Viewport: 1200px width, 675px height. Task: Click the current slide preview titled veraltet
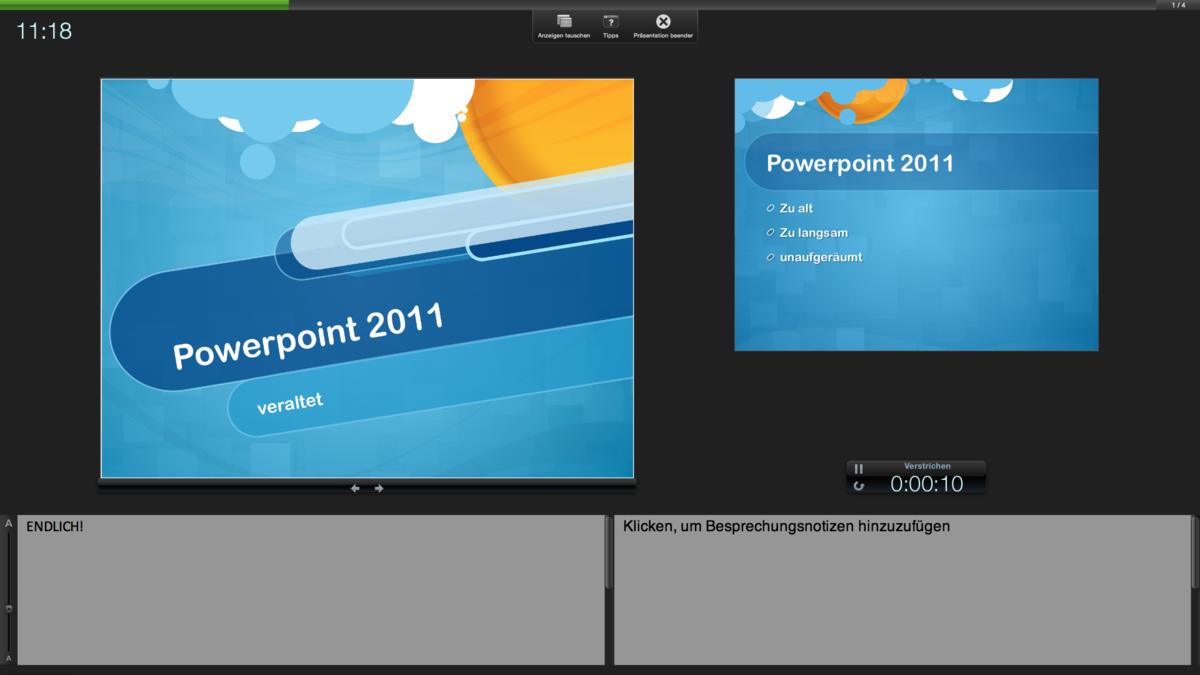[x=367, y=278]
